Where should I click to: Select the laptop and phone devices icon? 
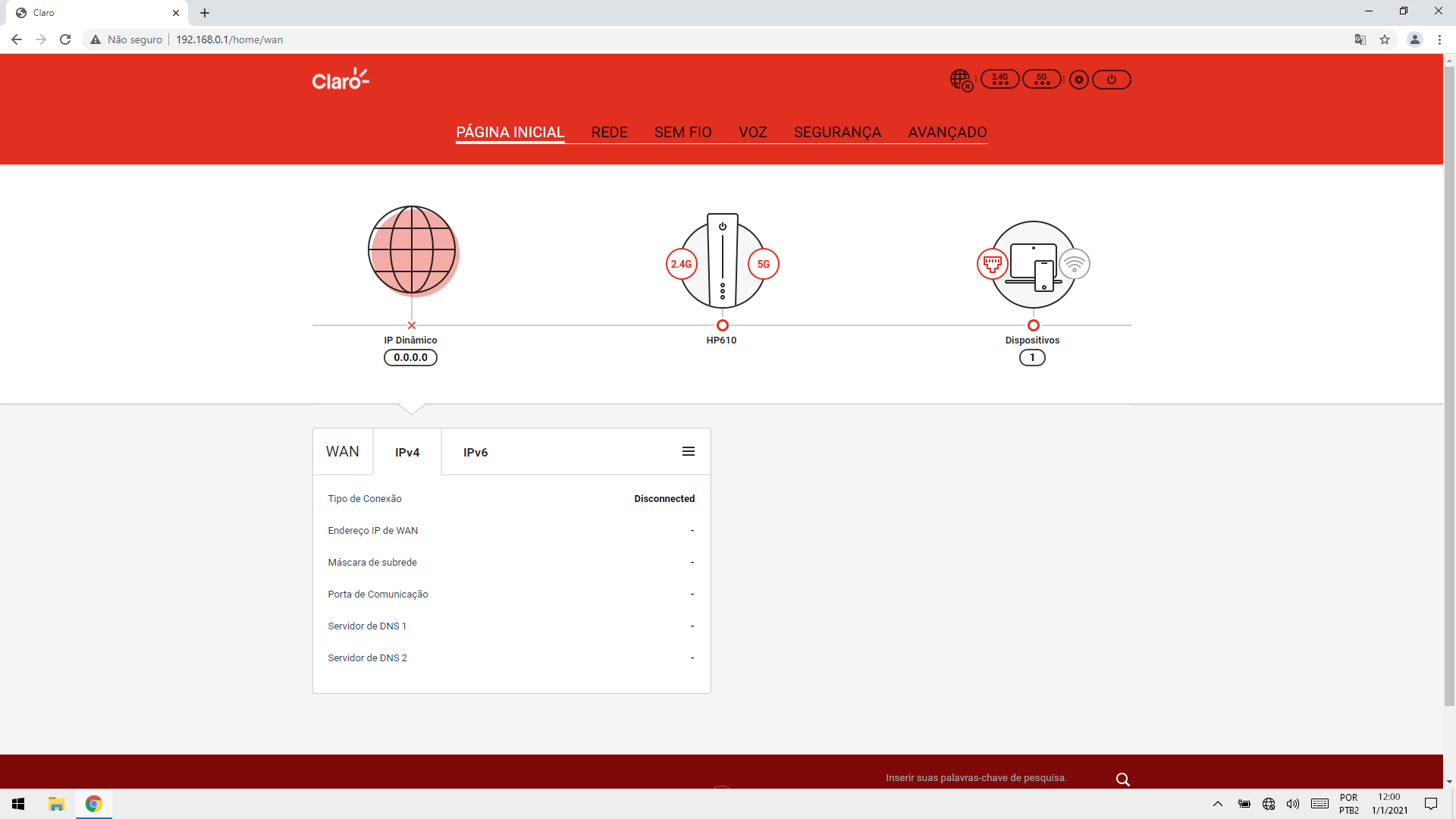pos(1033,266)
